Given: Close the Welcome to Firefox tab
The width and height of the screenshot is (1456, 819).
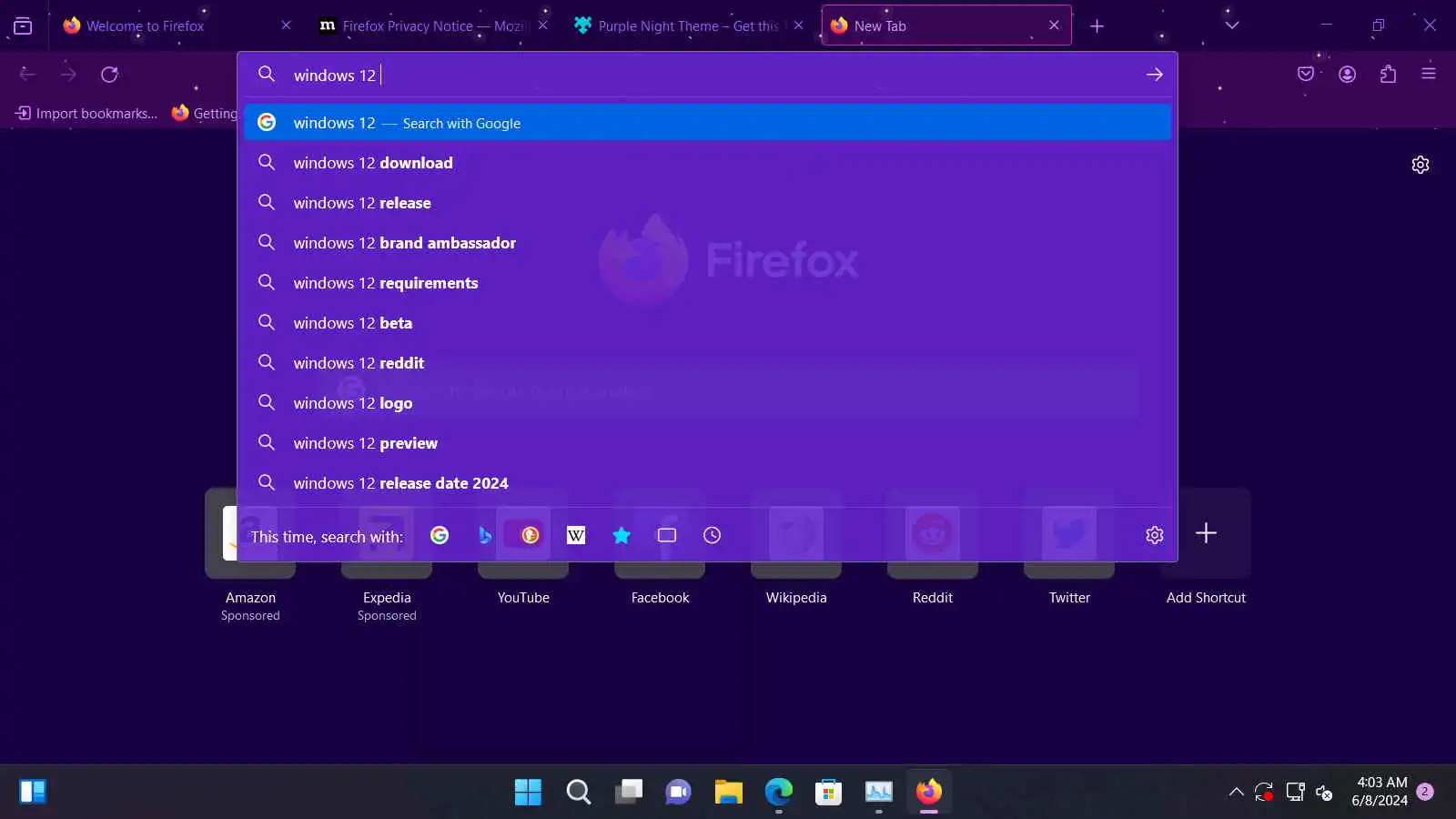Looking at the screenshot, I should click(x=286, y=25).
